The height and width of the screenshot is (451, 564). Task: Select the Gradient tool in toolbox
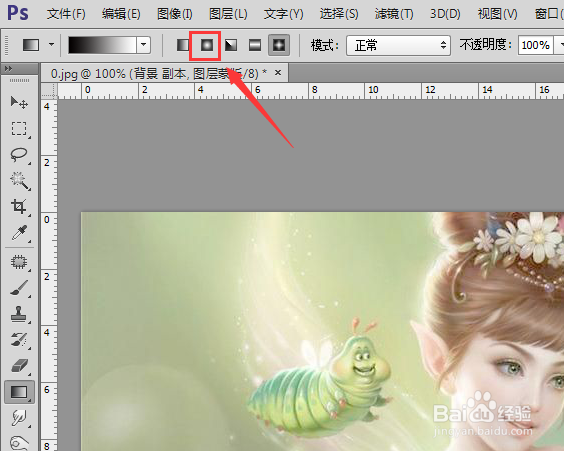point(19,392)
